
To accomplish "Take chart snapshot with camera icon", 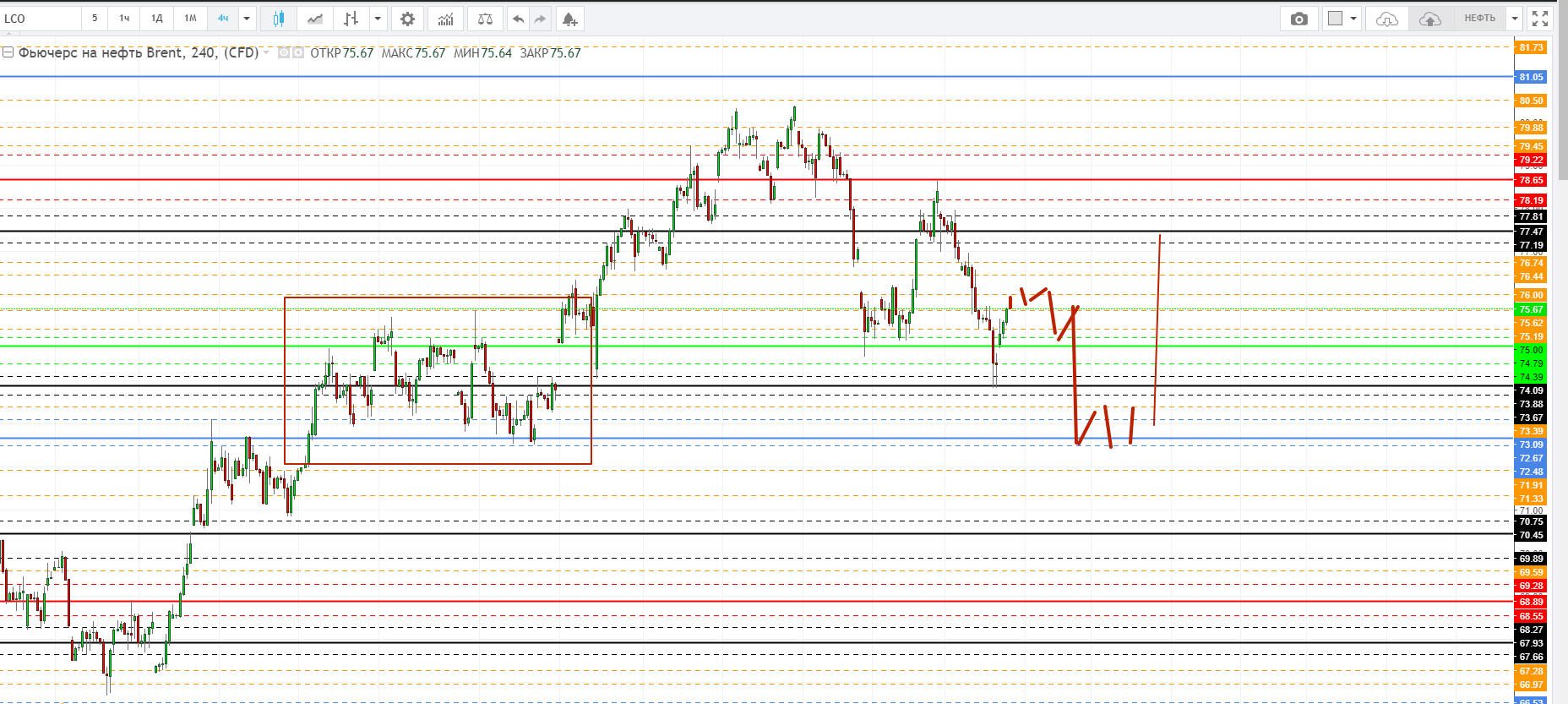I will pos(1299,19).
